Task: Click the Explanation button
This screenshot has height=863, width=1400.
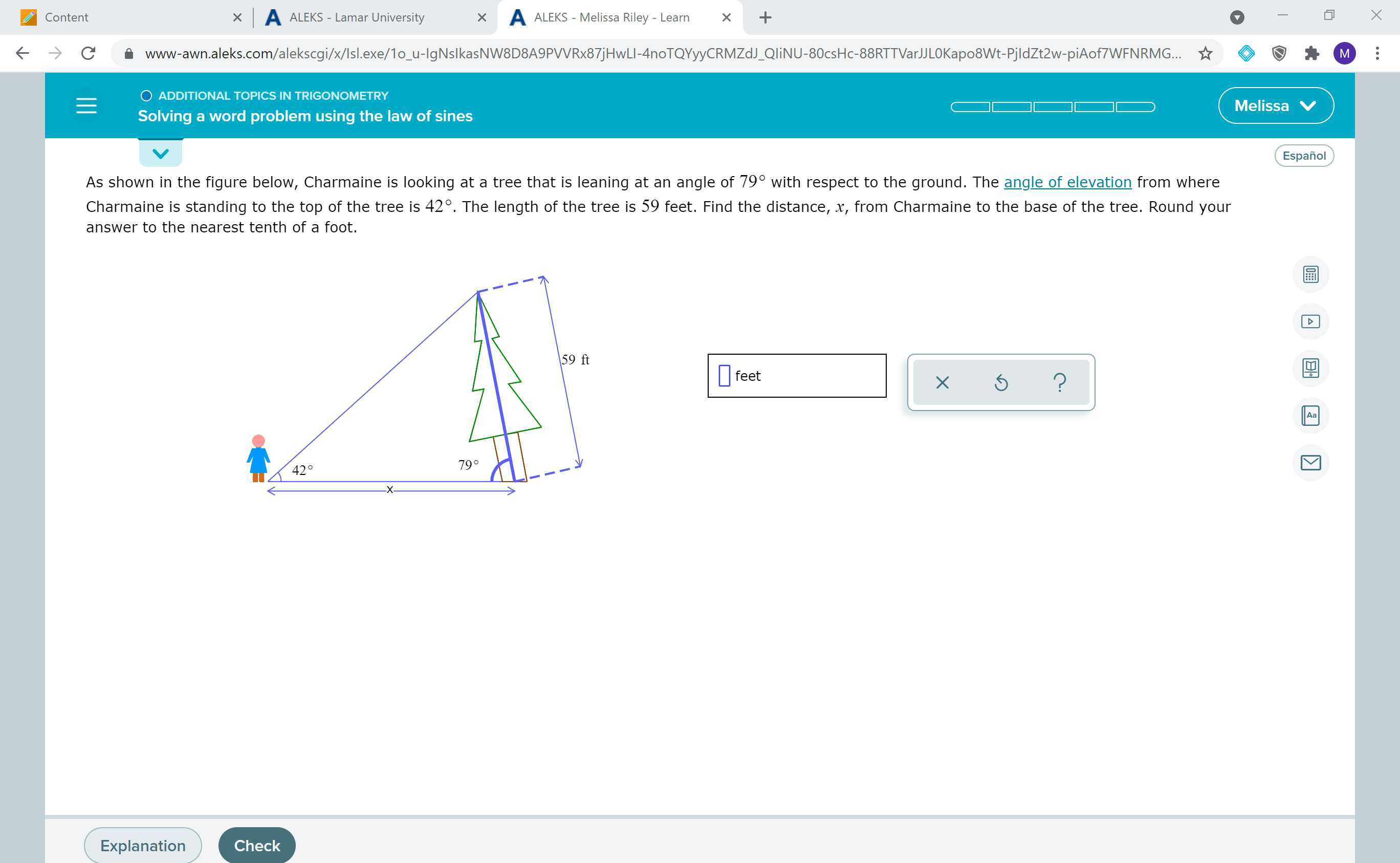Action: pos(143,845)
